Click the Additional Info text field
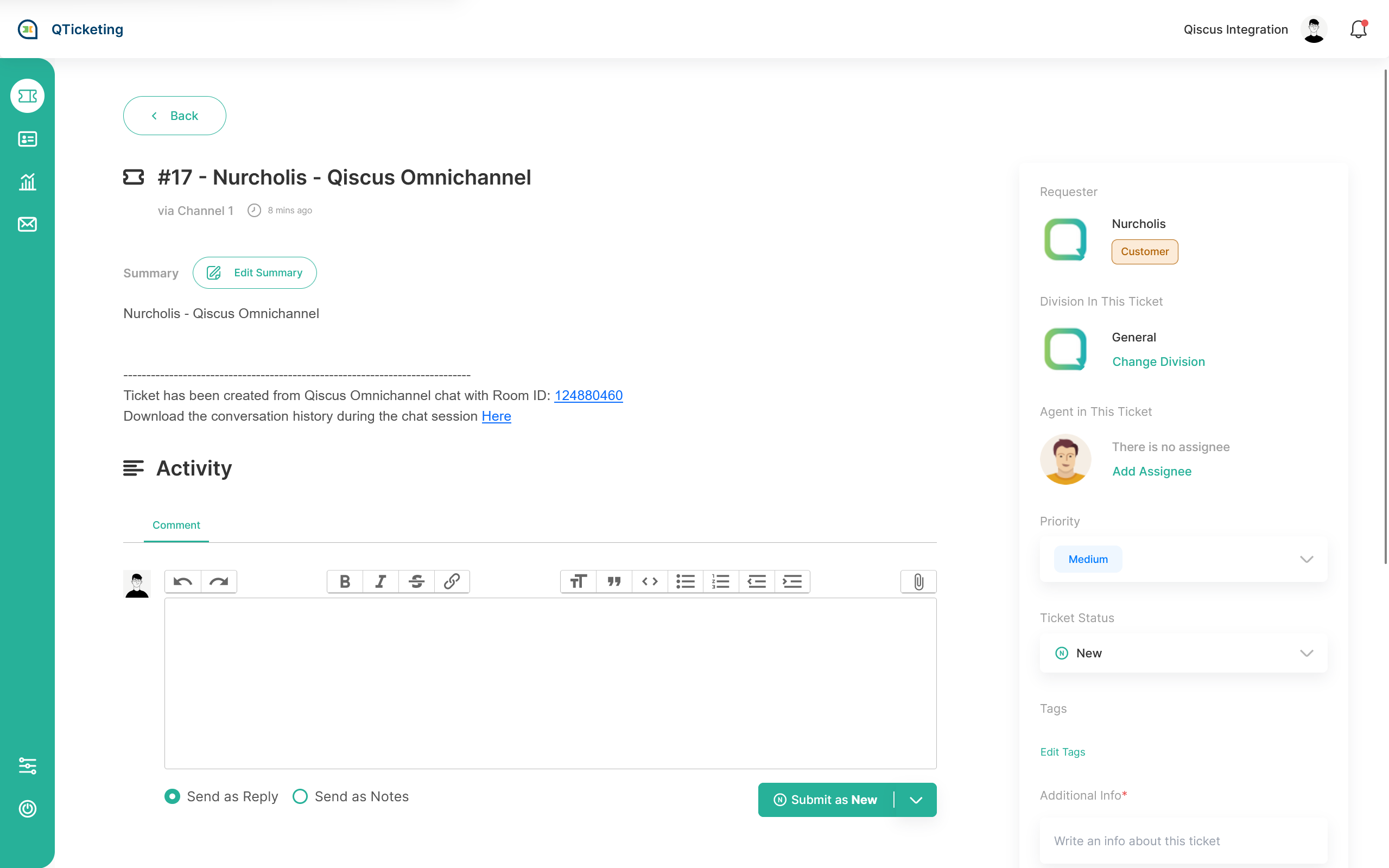 pos(1183,840)
